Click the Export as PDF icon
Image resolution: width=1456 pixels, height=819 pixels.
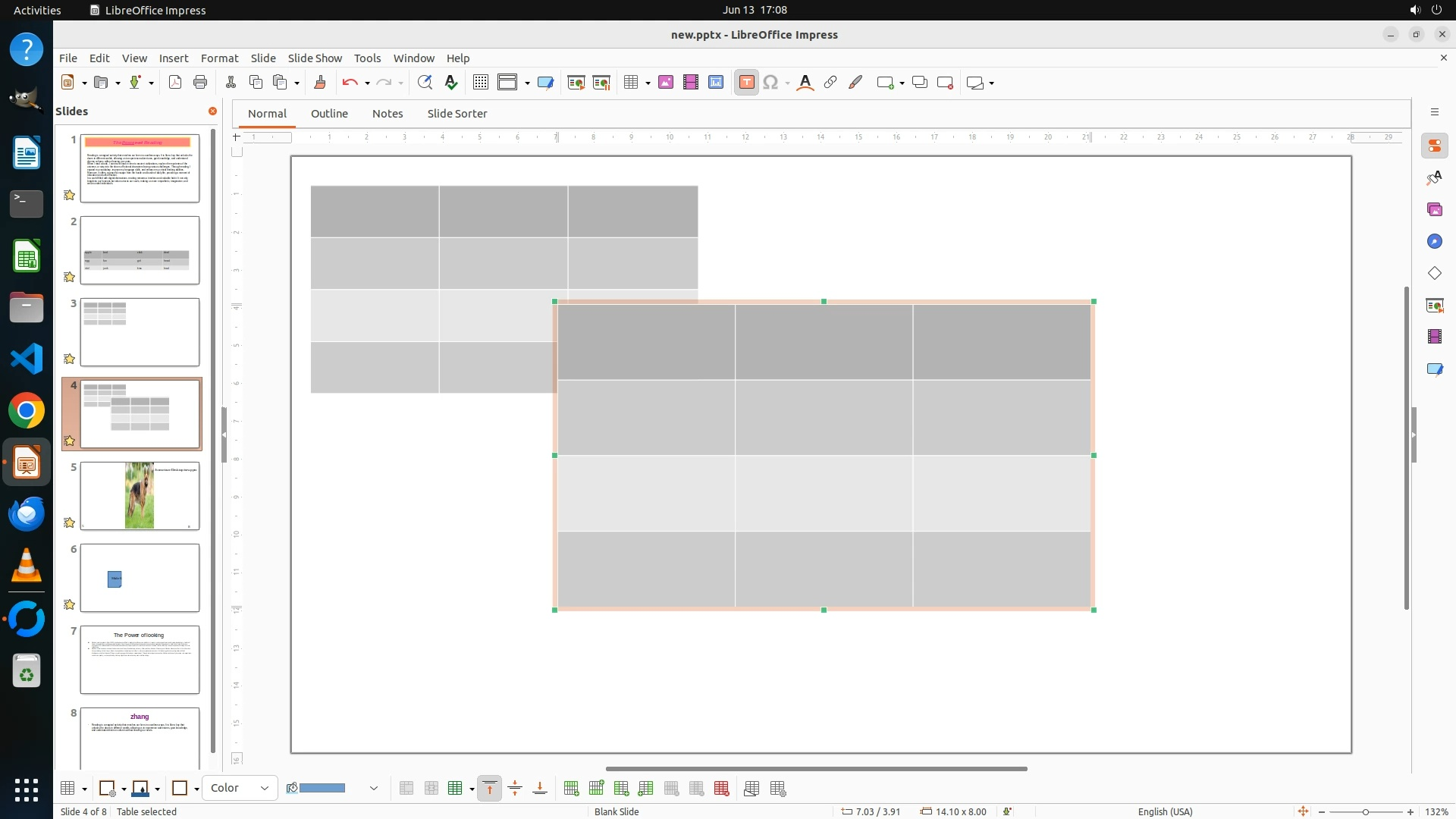[175, 83]
